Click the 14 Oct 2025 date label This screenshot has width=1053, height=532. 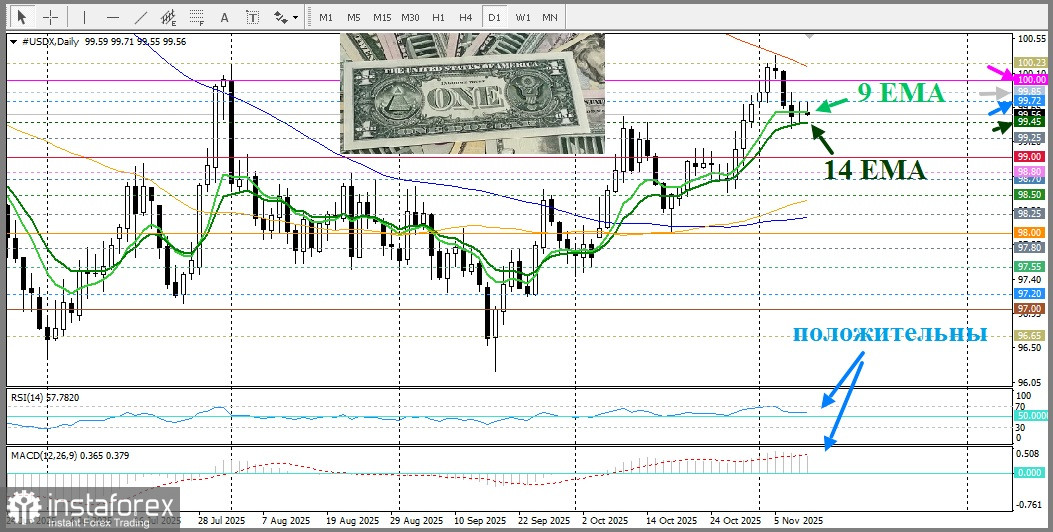672,521
